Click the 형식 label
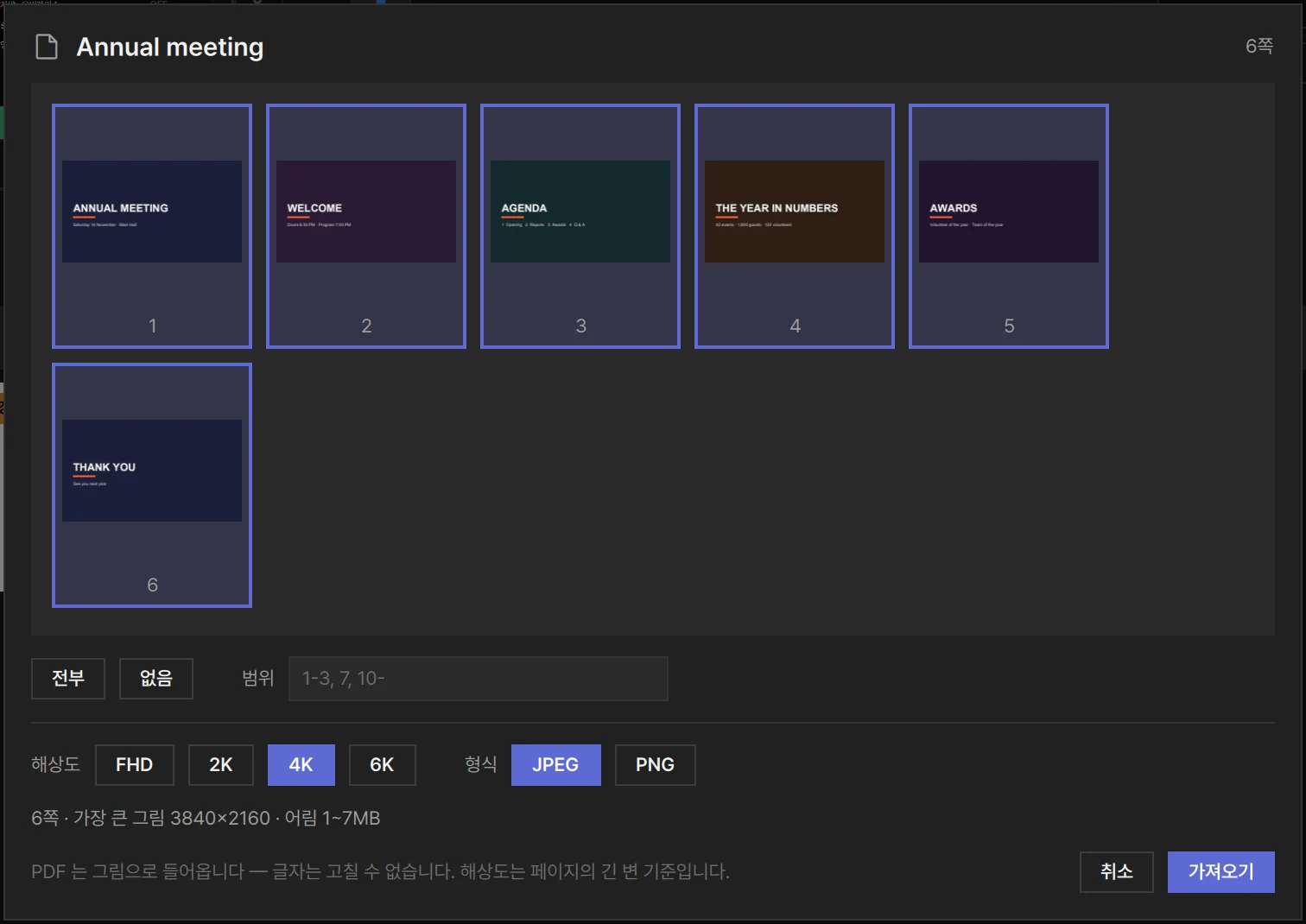Image resolution: width=1306 pixels, height=924 pixels. tap(481, 765)
